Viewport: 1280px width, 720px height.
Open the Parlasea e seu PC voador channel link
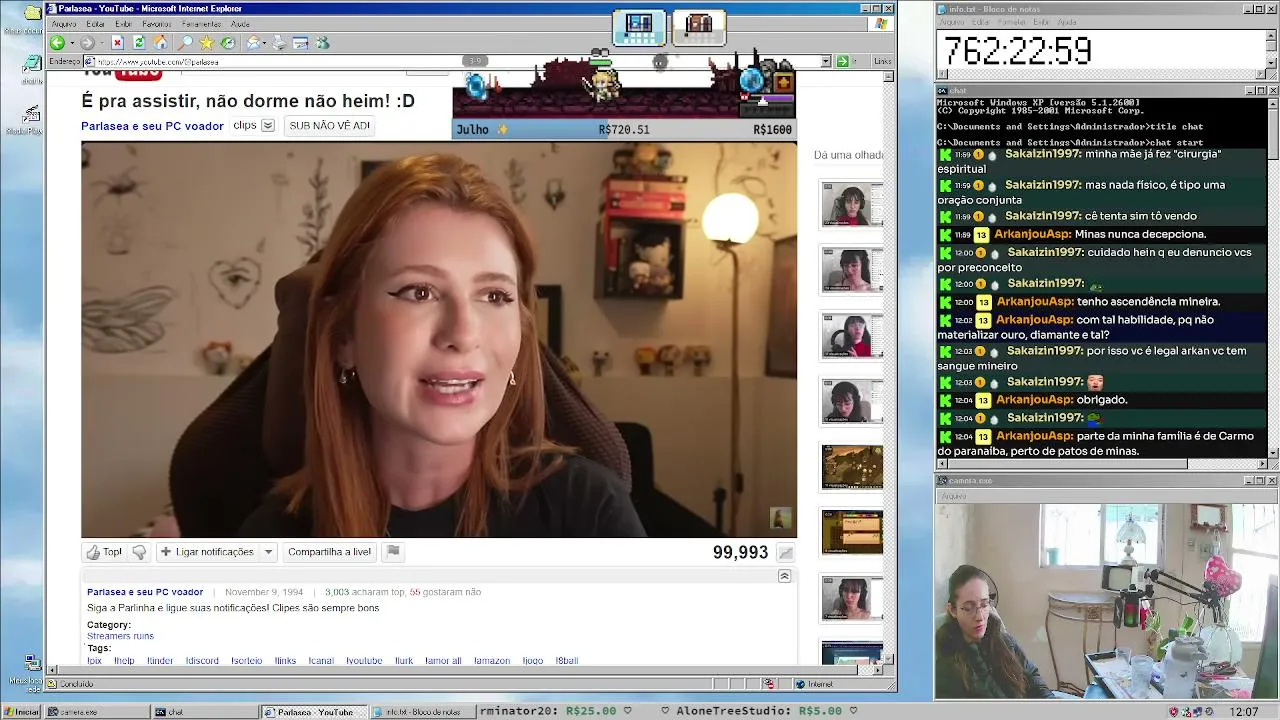(152, 126)
